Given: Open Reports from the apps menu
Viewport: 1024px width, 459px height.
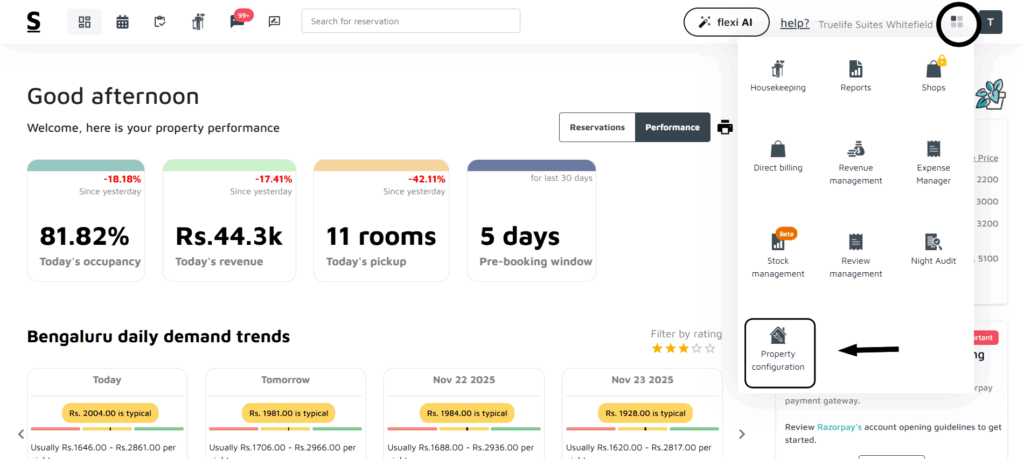Looking at the screenshot, I should tap(856, 75).
